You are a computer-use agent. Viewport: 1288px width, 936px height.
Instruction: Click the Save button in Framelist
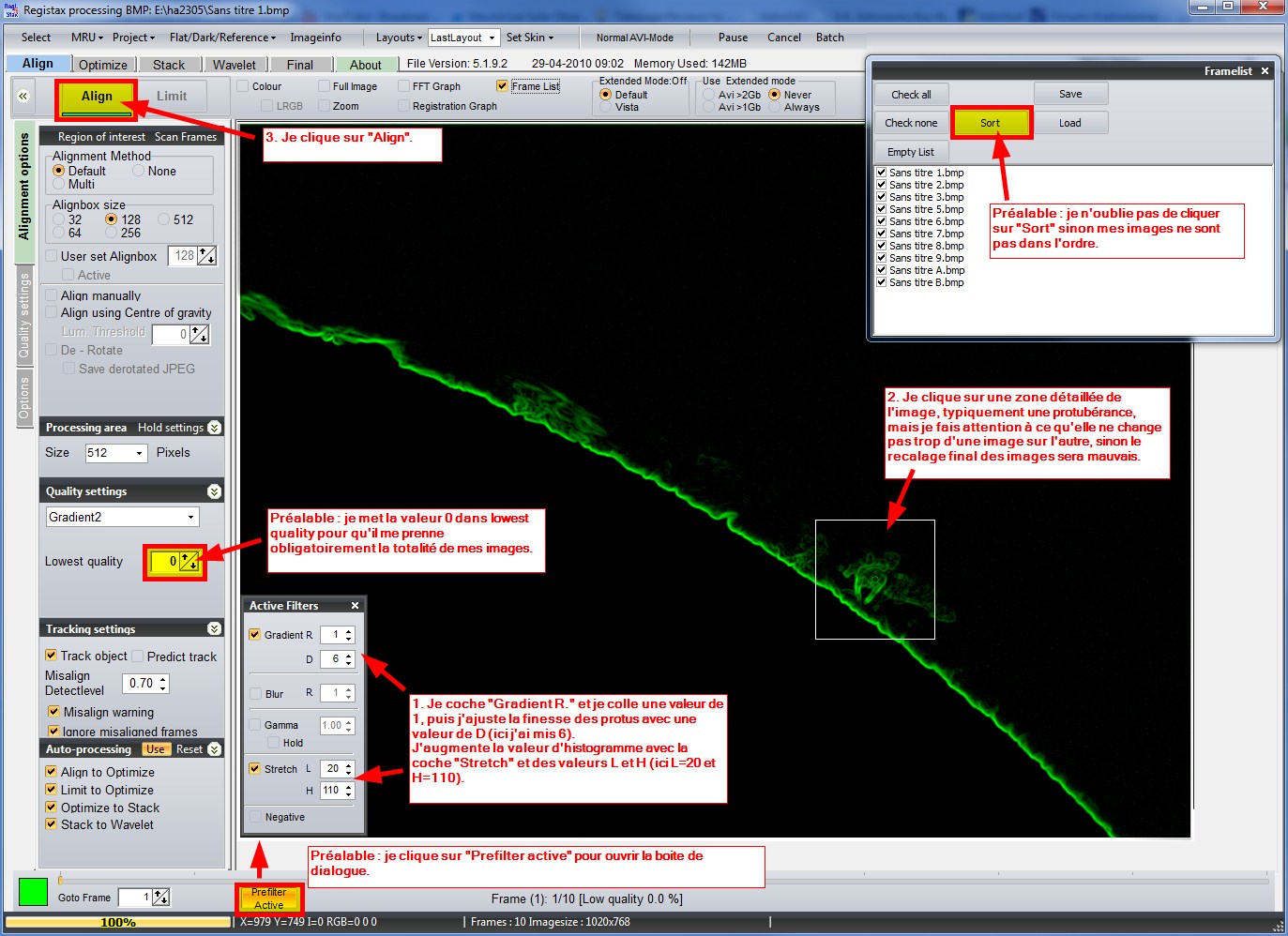click(1070, 94)
